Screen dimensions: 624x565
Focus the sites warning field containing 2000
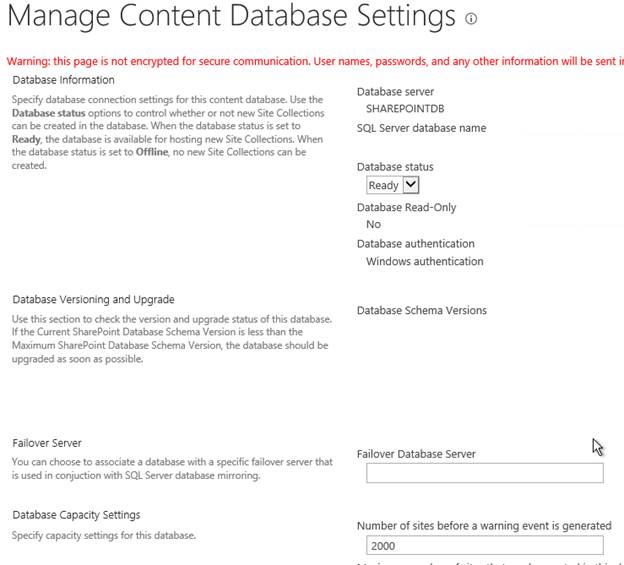tap(484, 546)
